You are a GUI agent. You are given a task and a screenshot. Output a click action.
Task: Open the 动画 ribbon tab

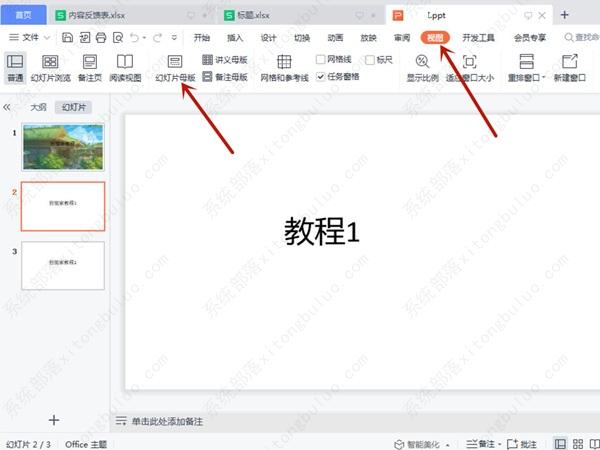[335, 38]
